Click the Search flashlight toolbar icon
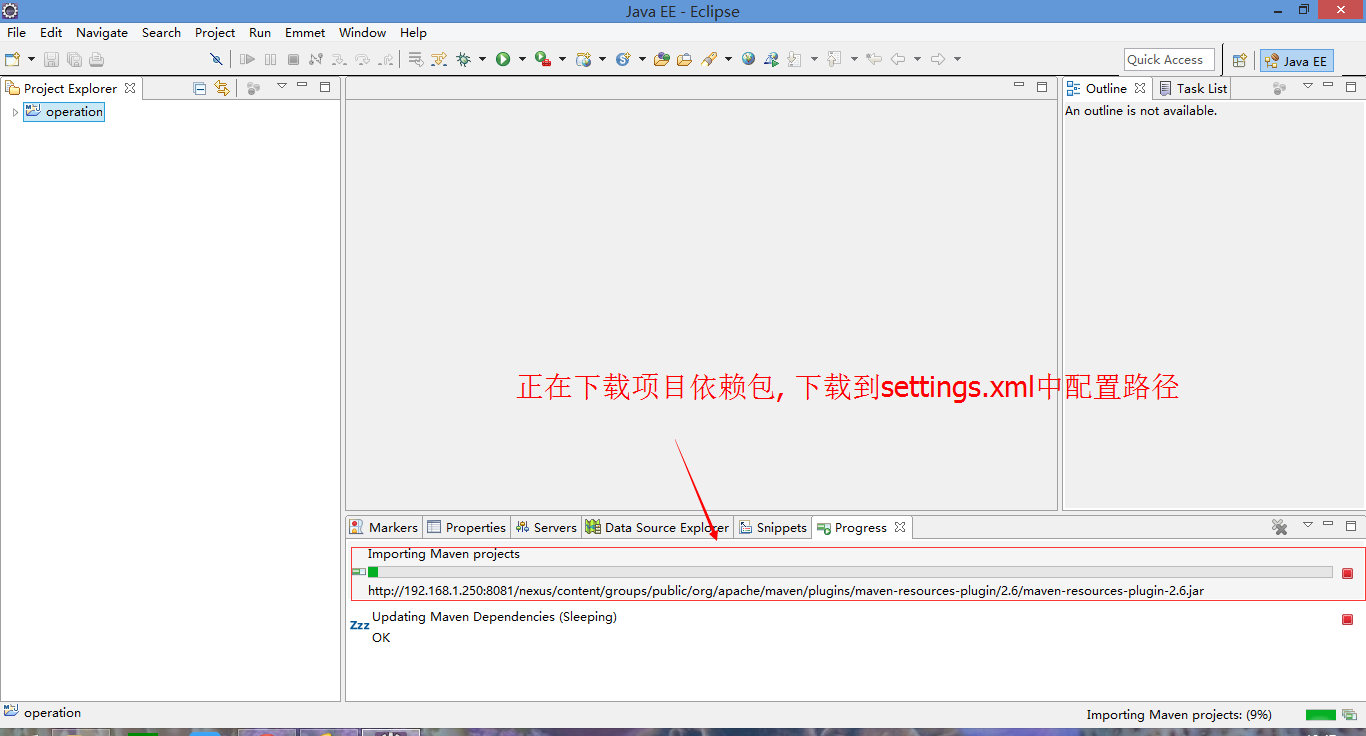 pos(709,60)
